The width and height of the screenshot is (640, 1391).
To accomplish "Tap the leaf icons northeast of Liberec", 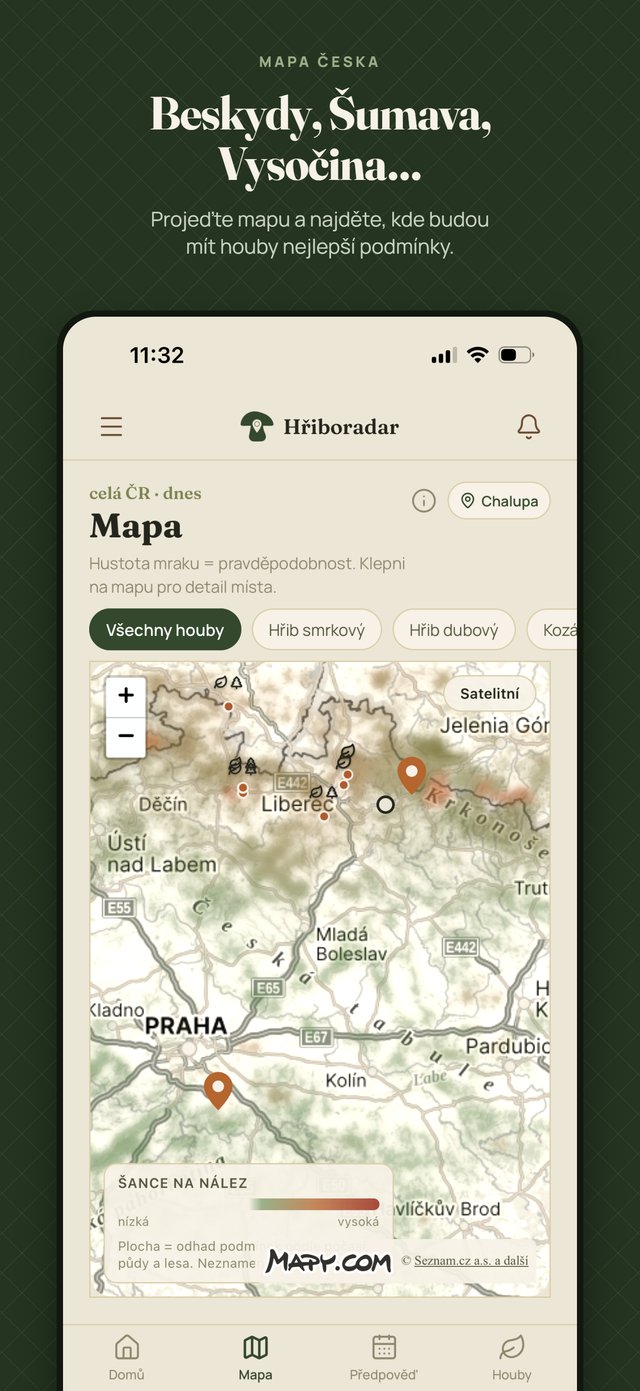I will (x=346, y=757).
